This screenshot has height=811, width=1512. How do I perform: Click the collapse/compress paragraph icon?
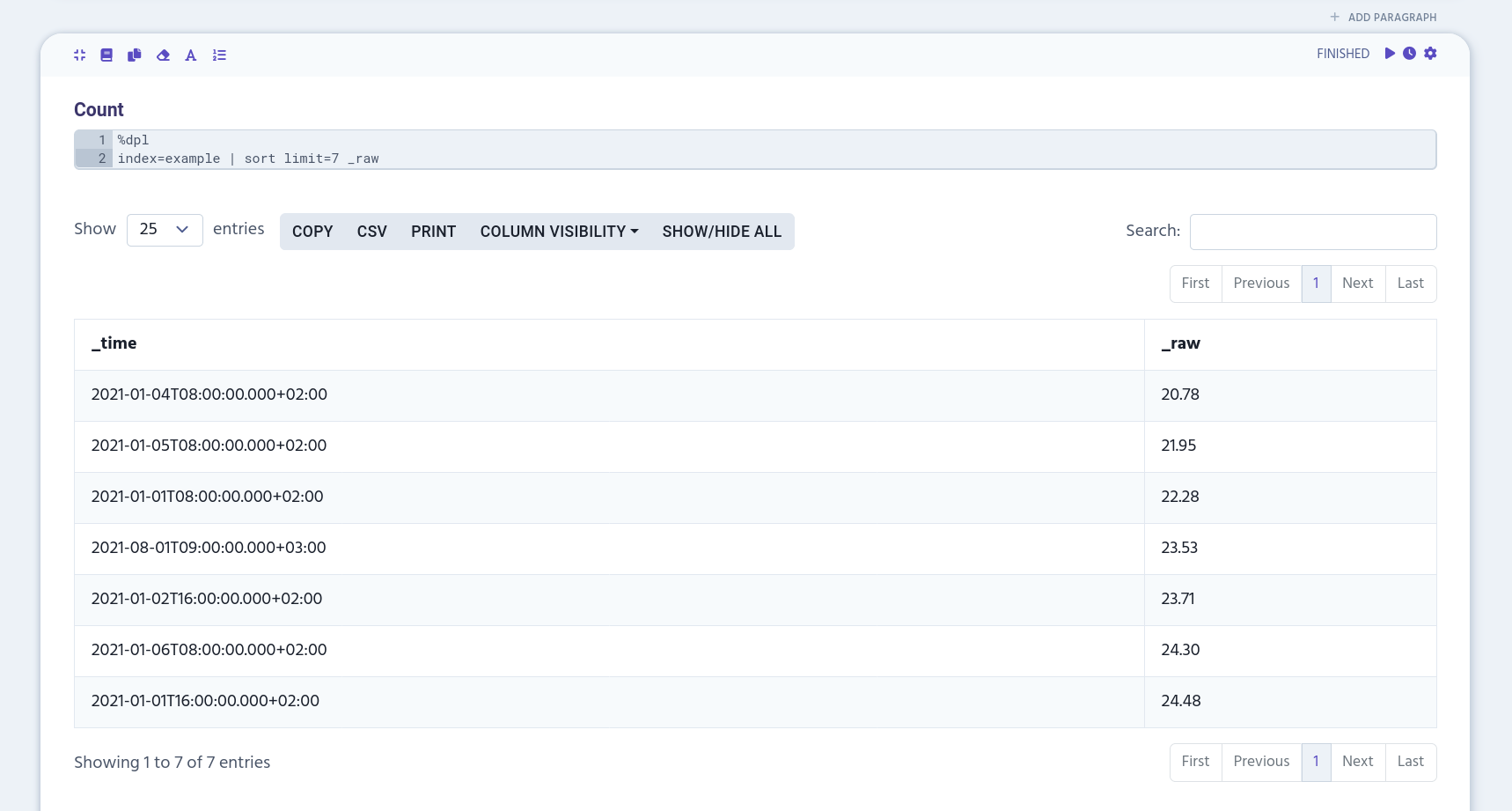80,55
